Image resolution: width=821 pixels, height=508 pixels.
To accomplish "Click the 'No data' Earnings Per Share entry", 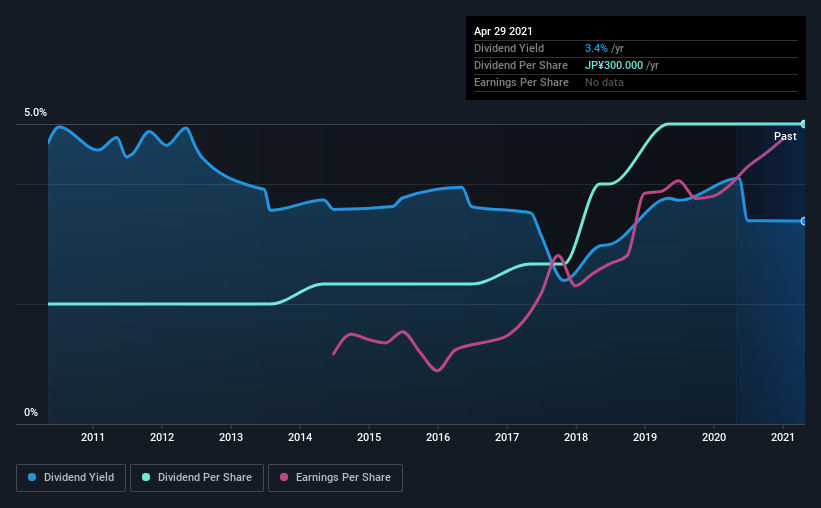I will (x=604, y=82).
